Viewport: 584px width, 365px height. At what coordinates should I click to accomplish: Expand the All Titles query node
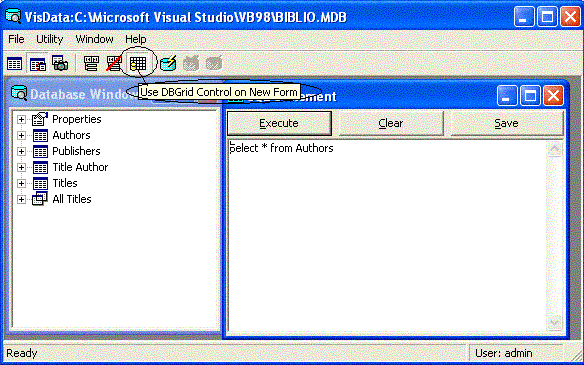tap(21, 200)
